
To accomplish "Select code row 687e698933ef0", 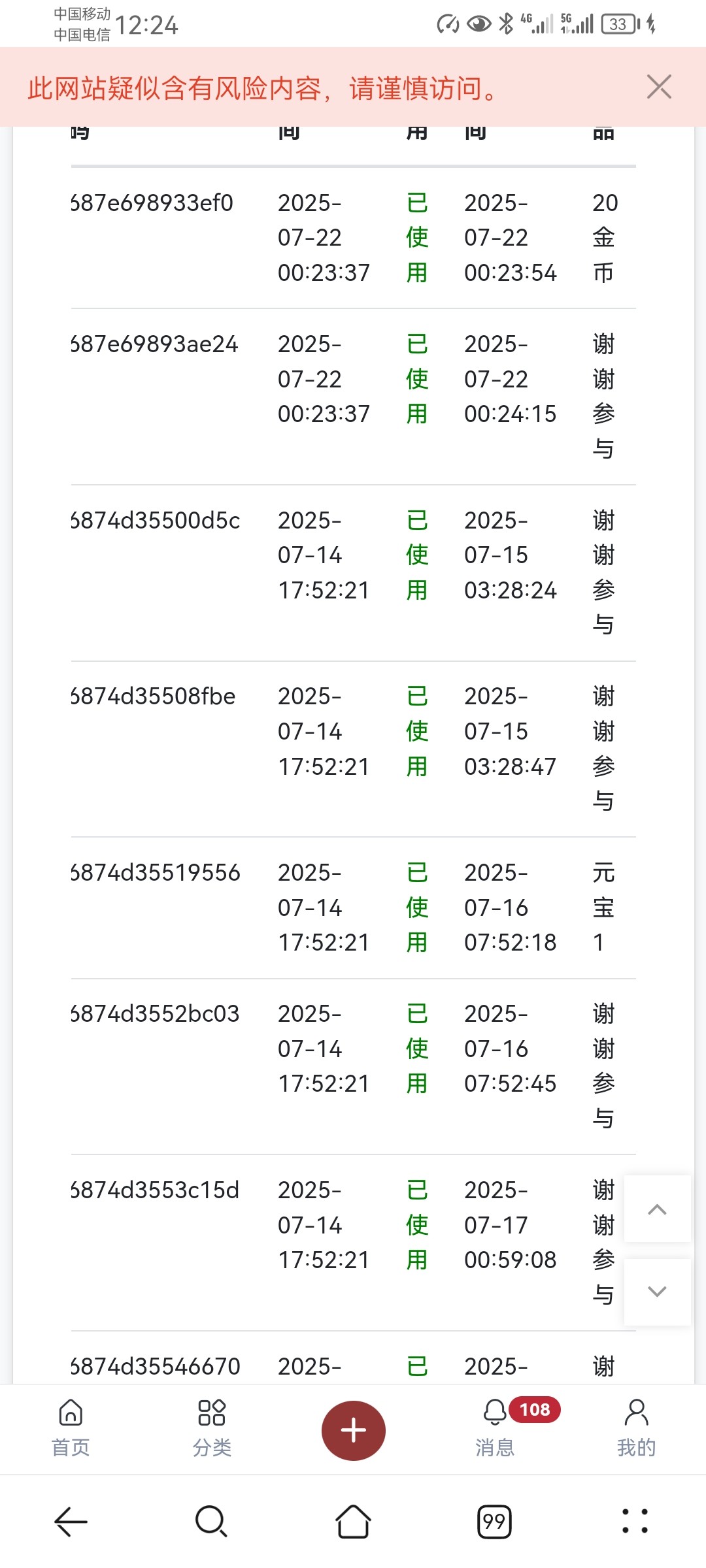I will 353,238.
